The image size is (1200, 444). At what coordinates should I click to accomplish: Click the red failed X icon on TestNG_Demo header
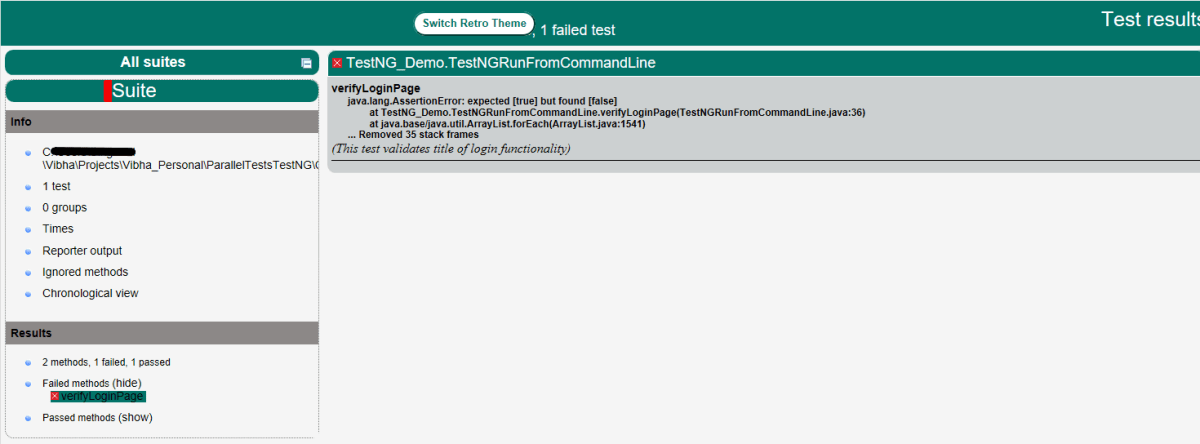(x=337, y=63)
